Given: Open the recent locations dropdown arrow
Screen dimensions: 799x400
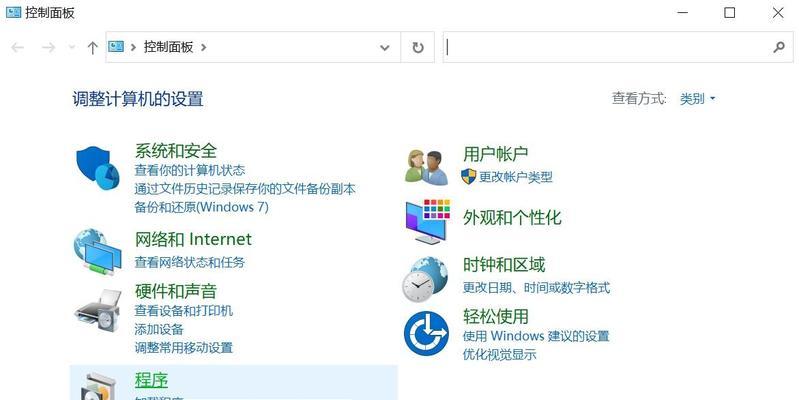Looking at the screenshot, I should [72, 48].
